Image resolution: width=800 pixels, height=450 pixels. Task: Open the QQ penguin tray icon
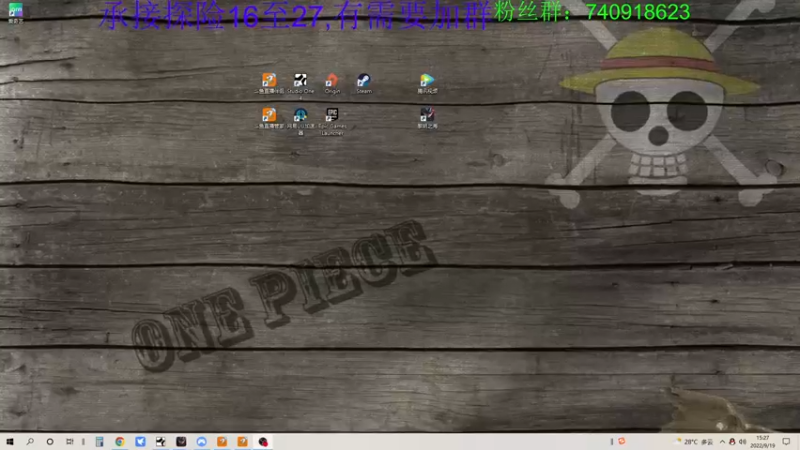[732, 442]
